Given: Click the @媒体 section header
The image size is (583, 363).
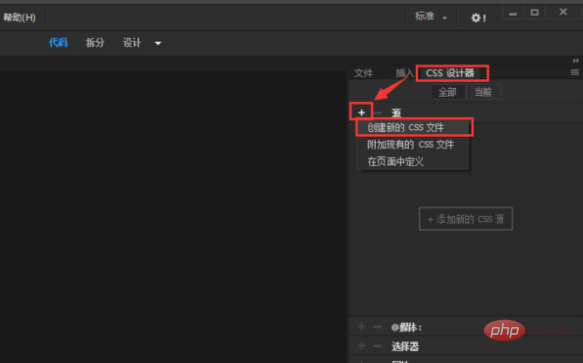Looking at the screenshot, I should [406, 328].
